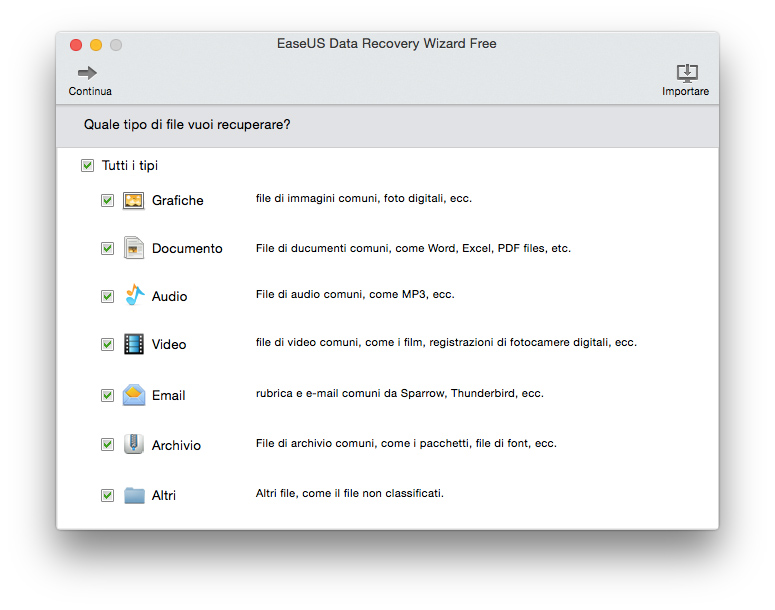Click the Email label

pos(169,395)
